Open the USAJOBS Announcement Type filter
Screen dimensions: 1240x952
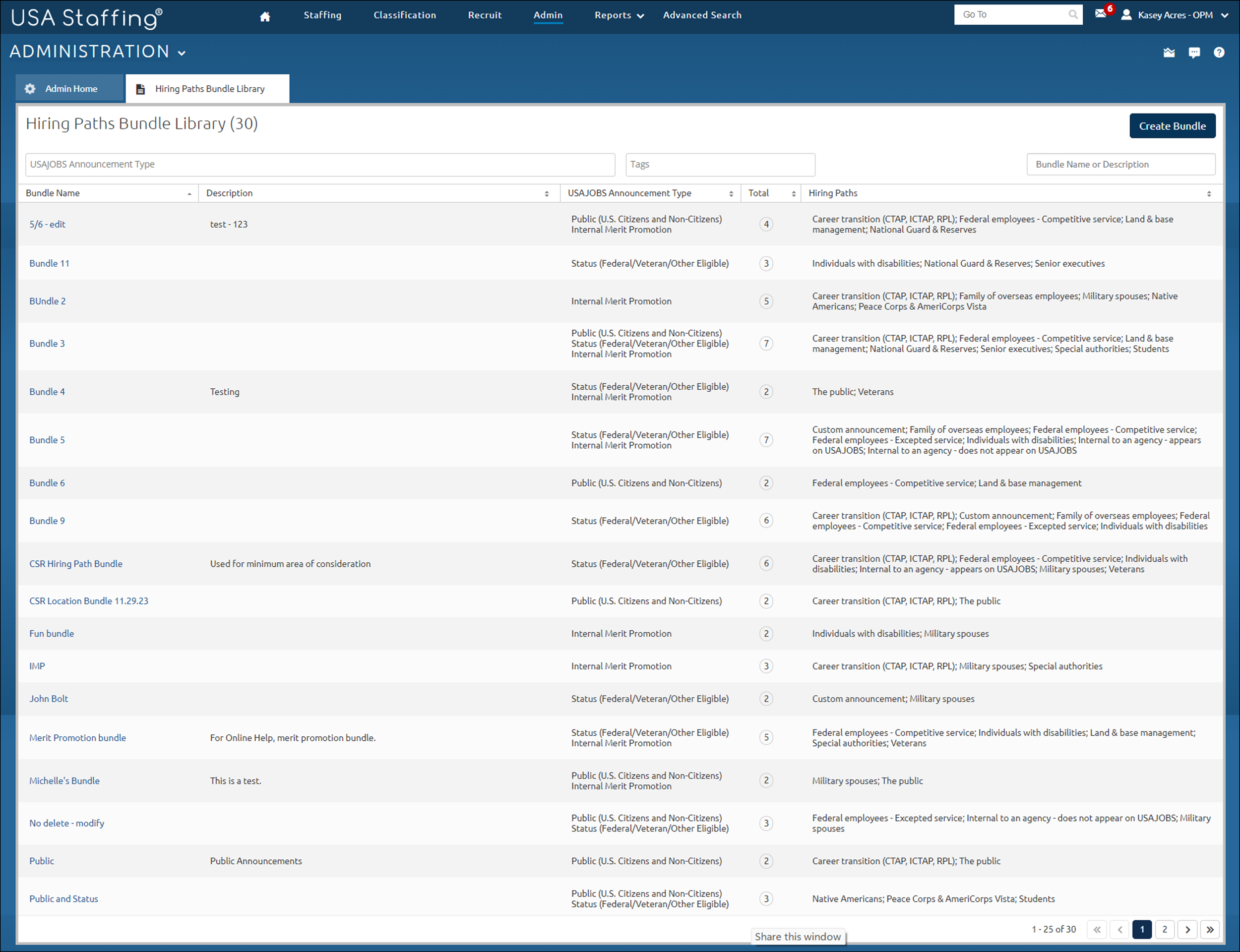(320, 164)
